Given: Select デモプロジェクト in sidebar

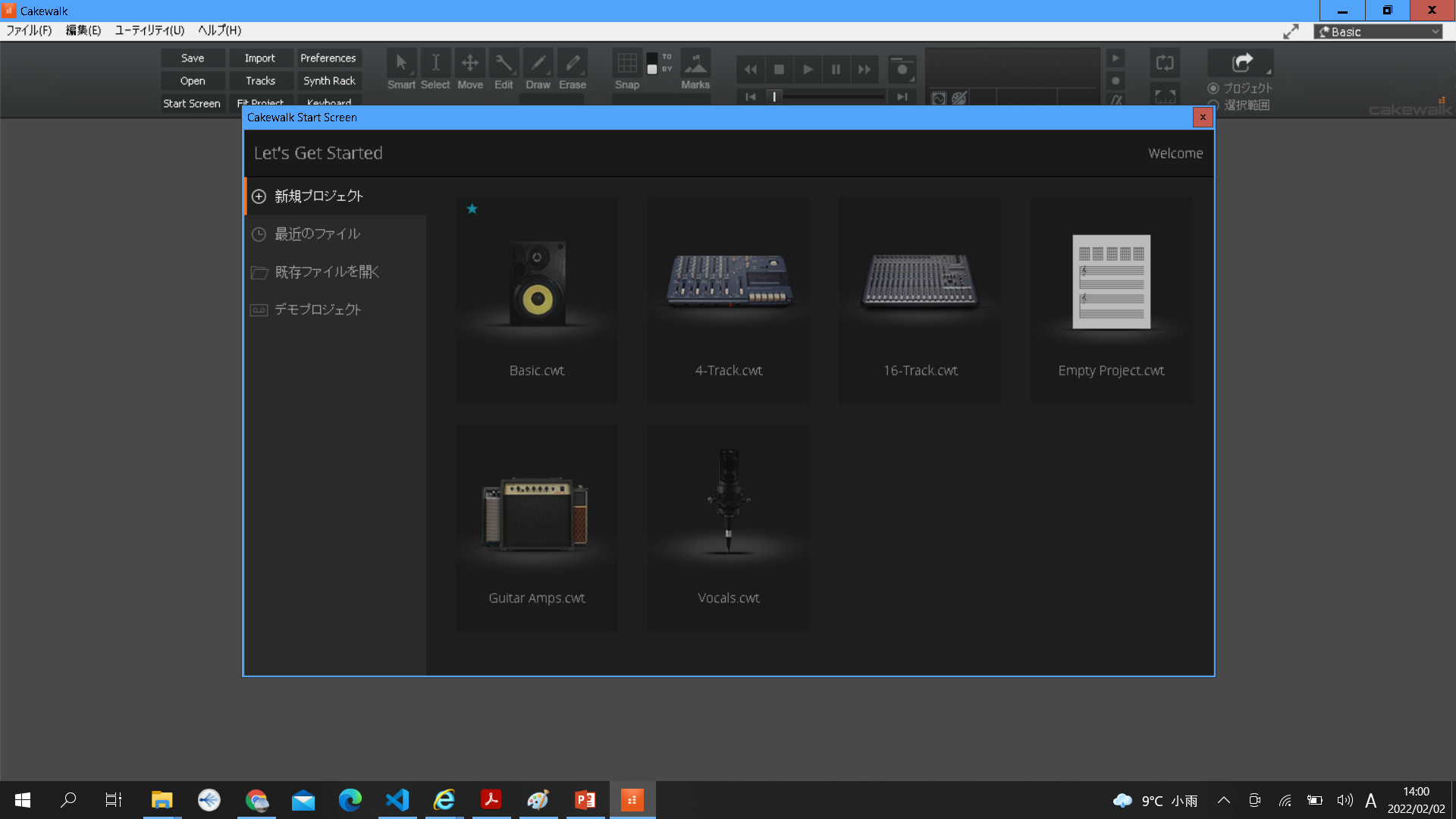Looking at the screenshot, I should 335,310.
